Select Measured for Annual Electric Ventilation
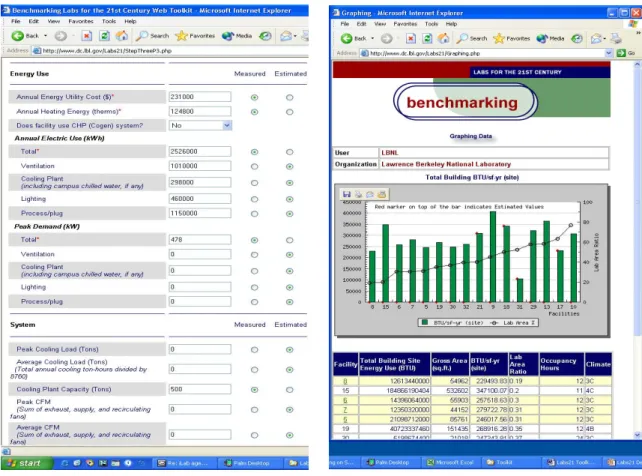This screenshot has width=642, height=476. tap(254, 167)
